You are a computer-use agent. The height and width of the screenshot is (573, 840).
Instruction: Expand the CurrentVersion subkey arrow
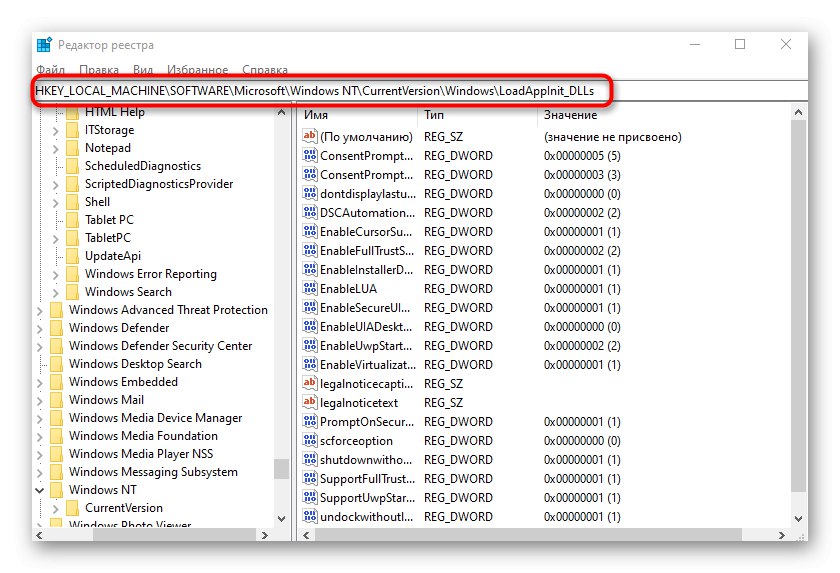(x=56, y=508)
